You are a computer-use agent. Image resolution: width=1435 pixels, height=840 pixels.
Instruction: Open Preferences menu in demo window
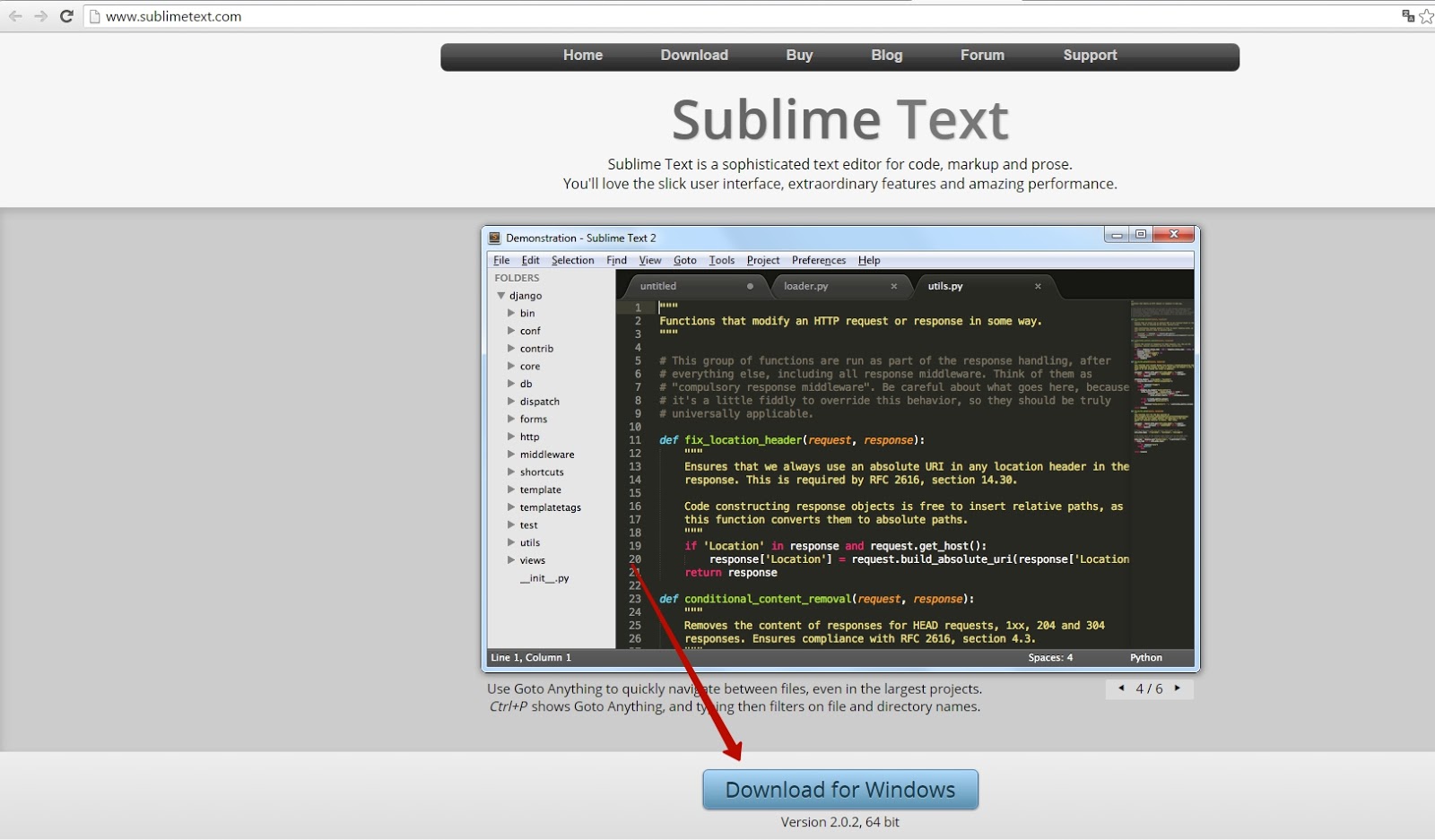click(819, 260)
